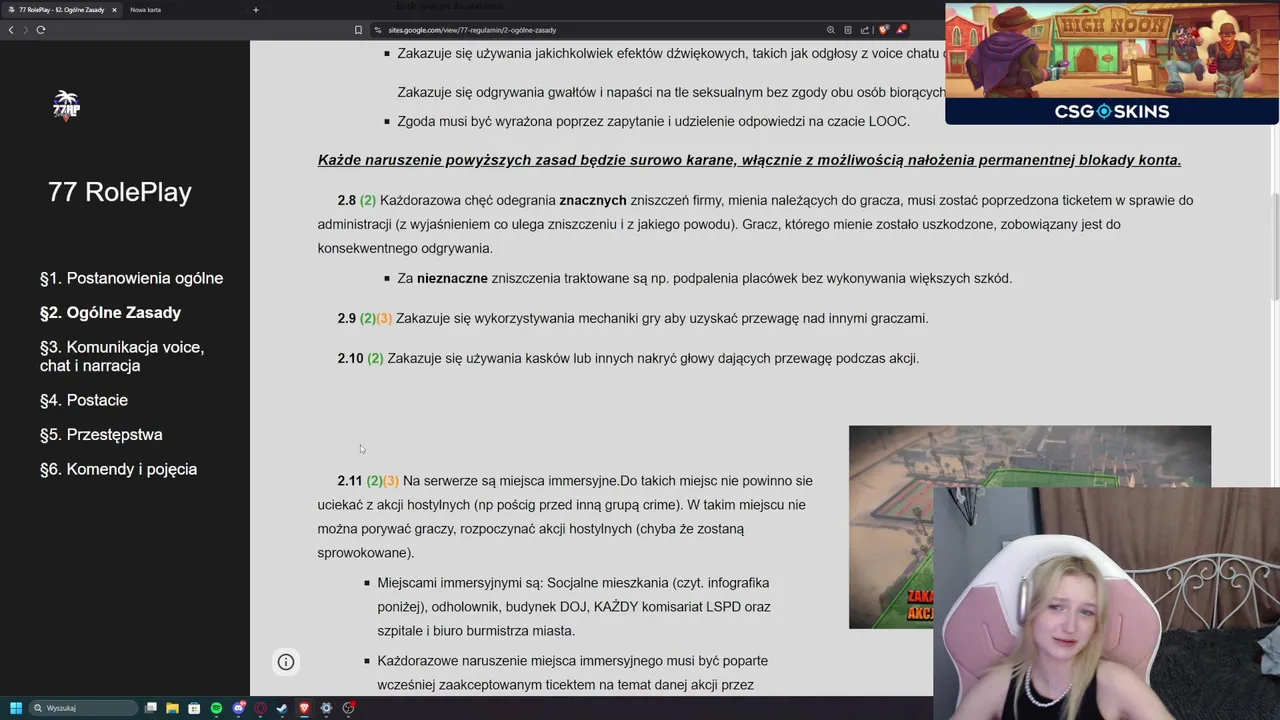Open the Windows Start menu

click(x=15, y=708)
